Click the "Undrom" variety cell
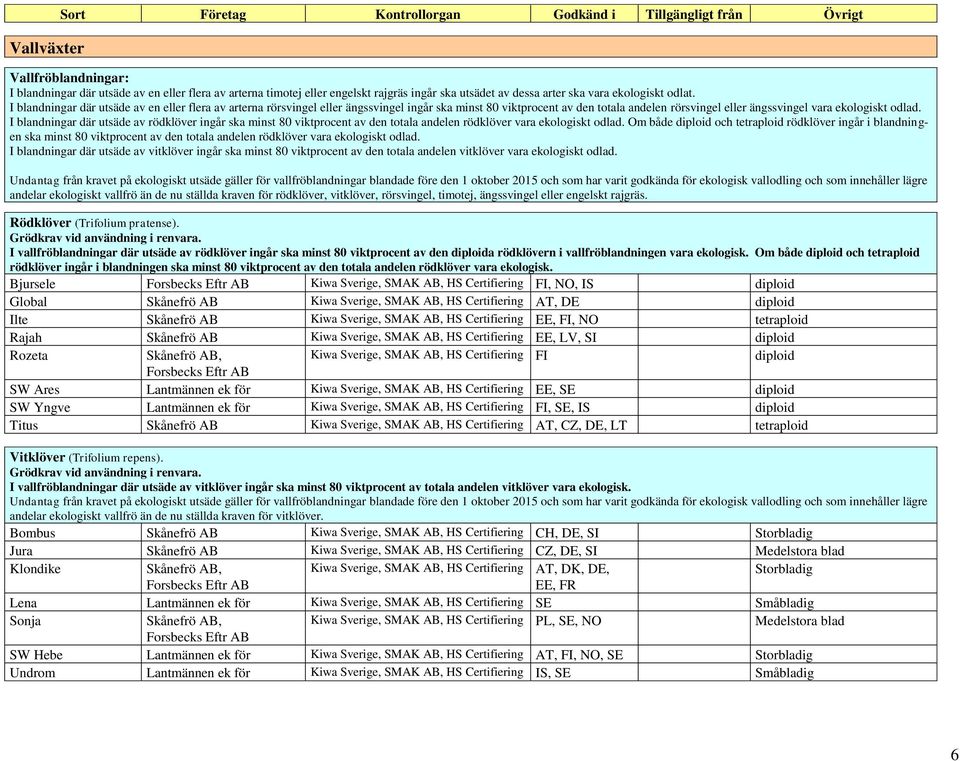Screen dimensions: 960x761 [73, 672]
